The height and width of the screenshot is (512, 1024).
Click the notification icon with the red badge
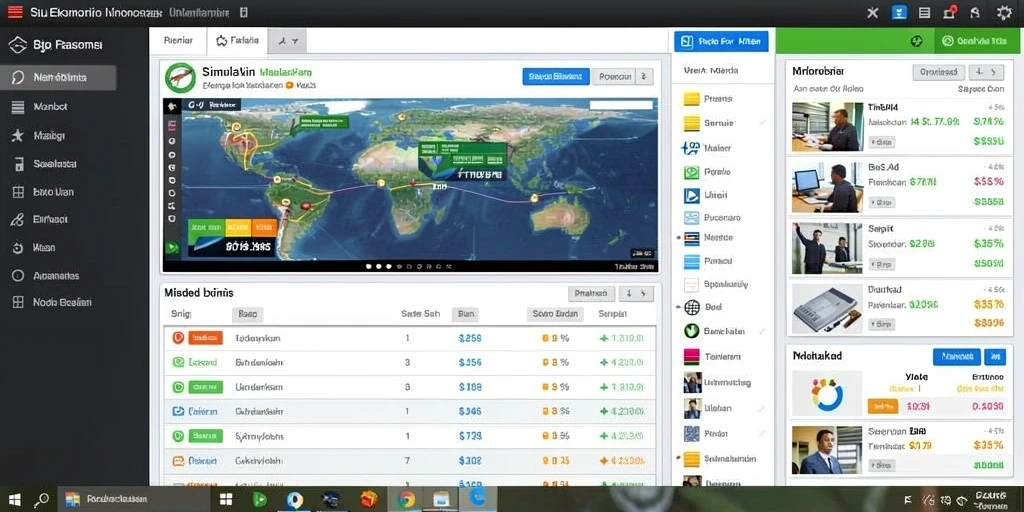pyautogui.click(x=950, y=12)
